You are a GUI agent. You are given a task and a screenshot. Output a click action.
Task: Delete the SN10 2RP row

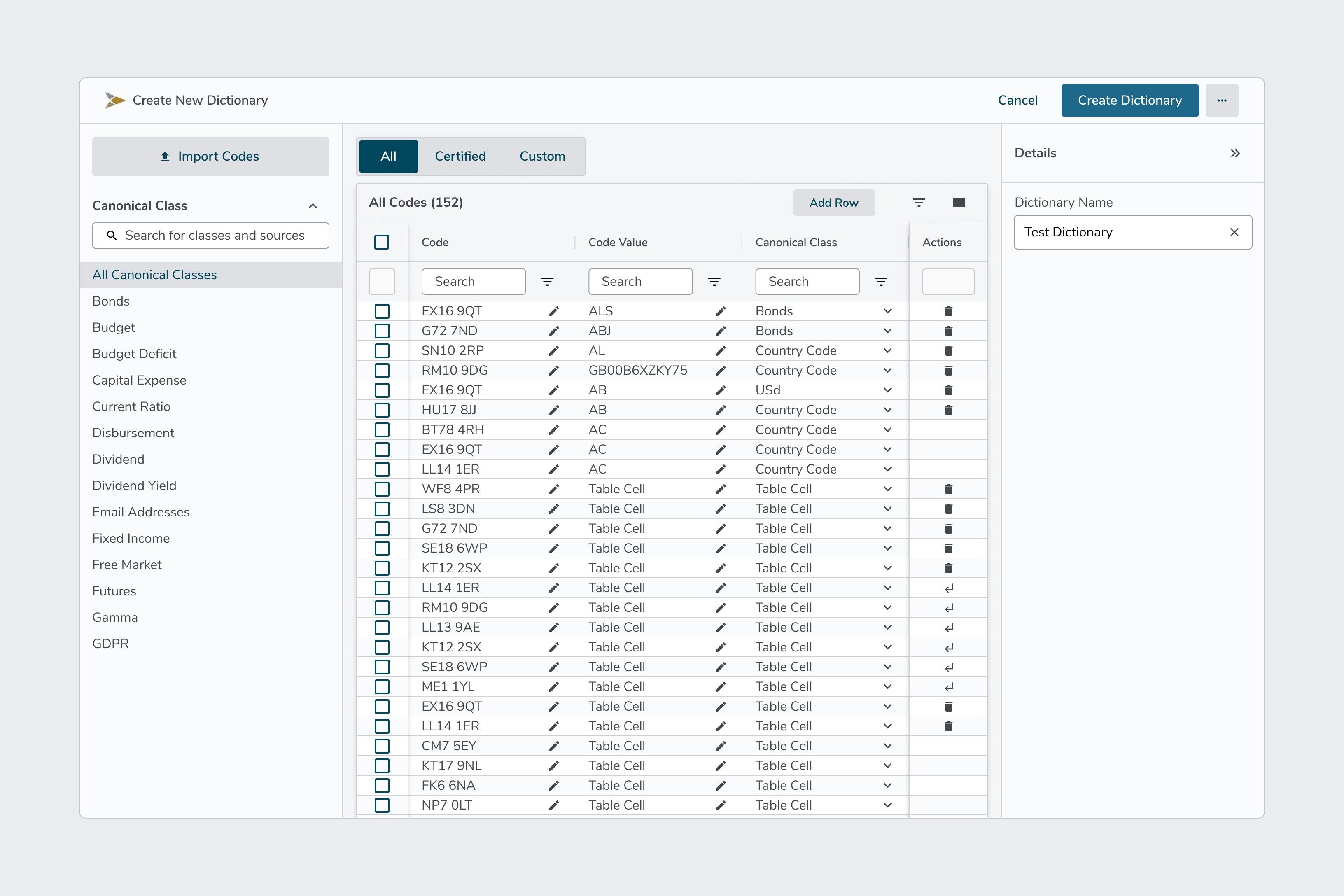click(948, 351)
